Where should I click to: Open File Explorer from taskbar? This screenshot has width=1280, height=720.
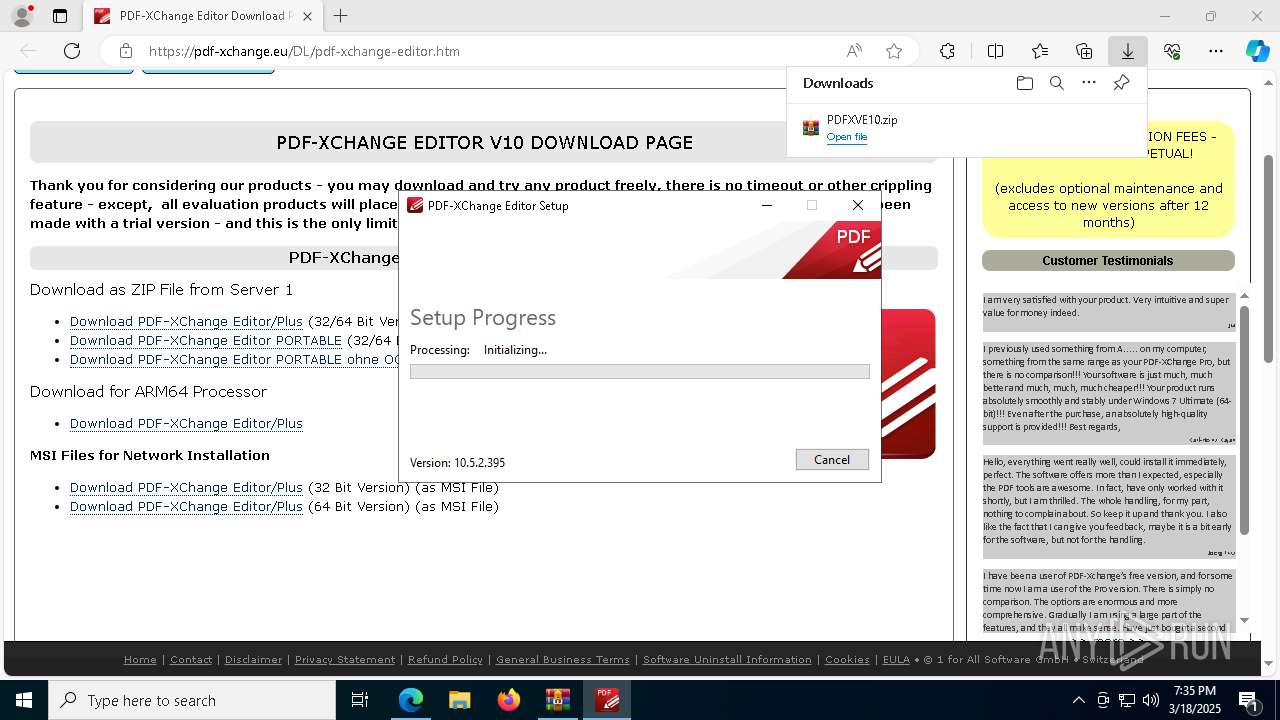[459, 700]
